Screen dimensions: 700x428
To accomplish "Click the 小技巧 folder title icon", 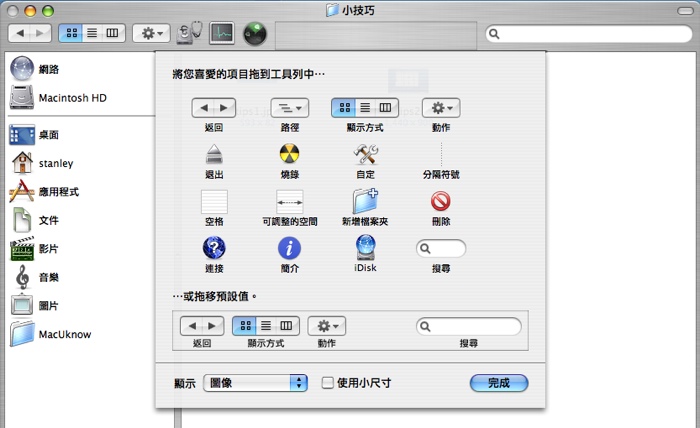I will point(332,10).
